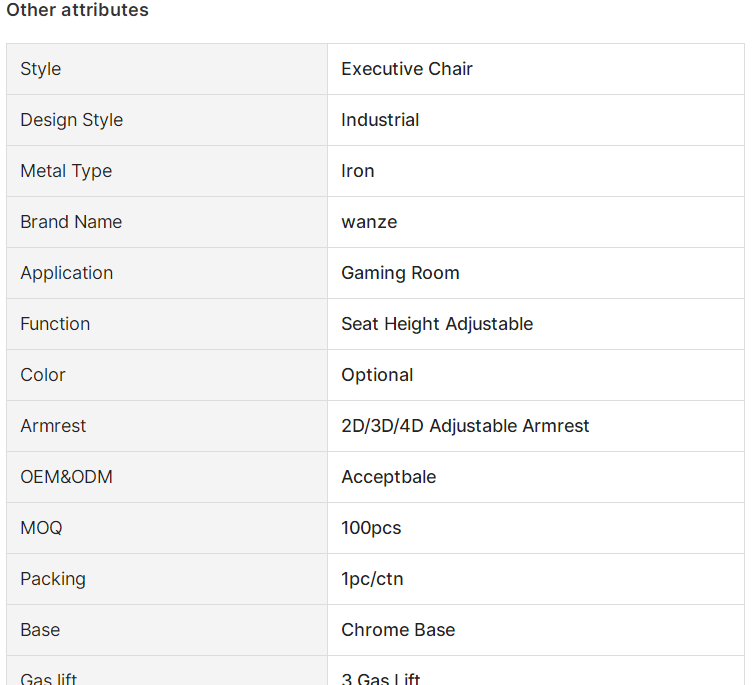Click the 'Brand Name' label
The width and height of the screenshot is (753, 685).
(x=71, y=222)
